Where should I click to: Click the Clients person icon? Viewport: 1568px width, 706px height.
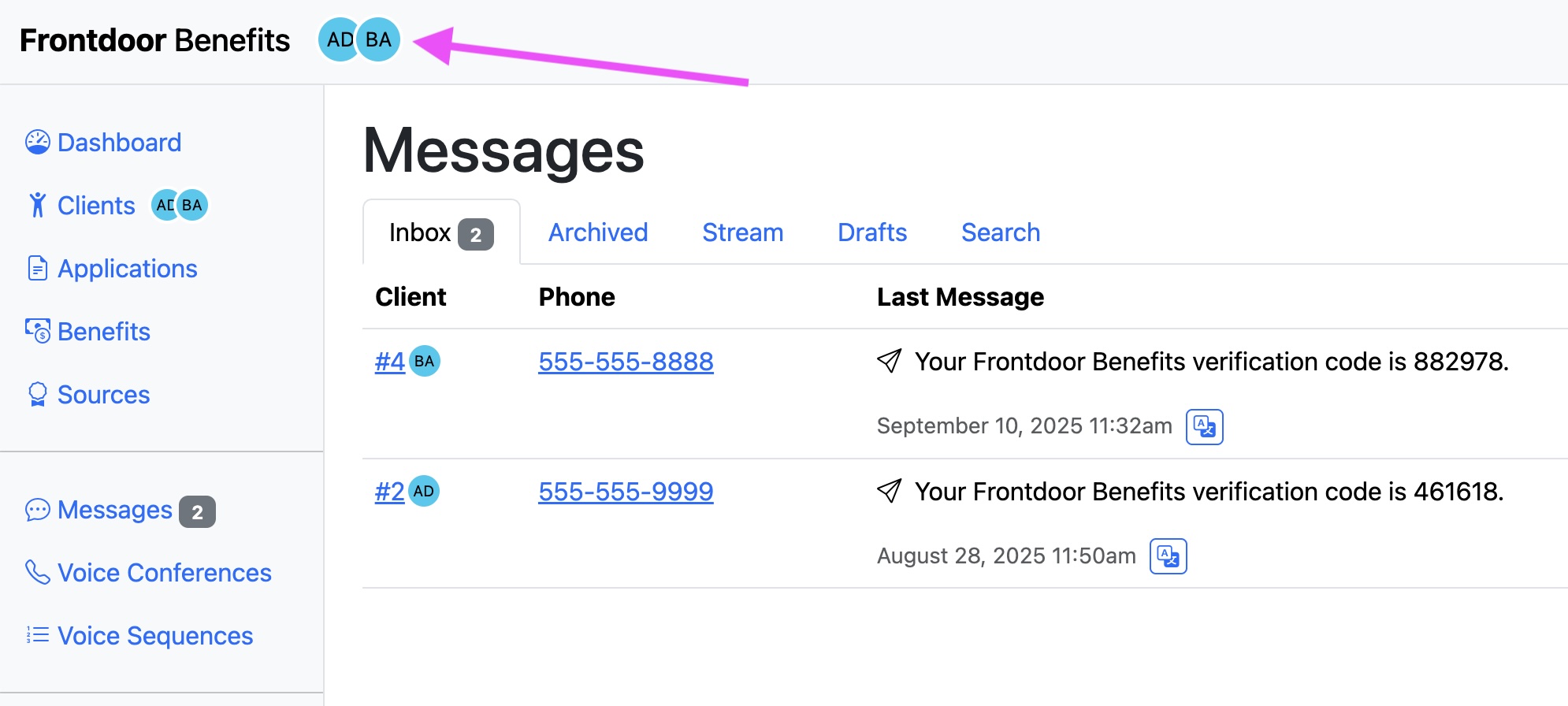click(37, 205)
